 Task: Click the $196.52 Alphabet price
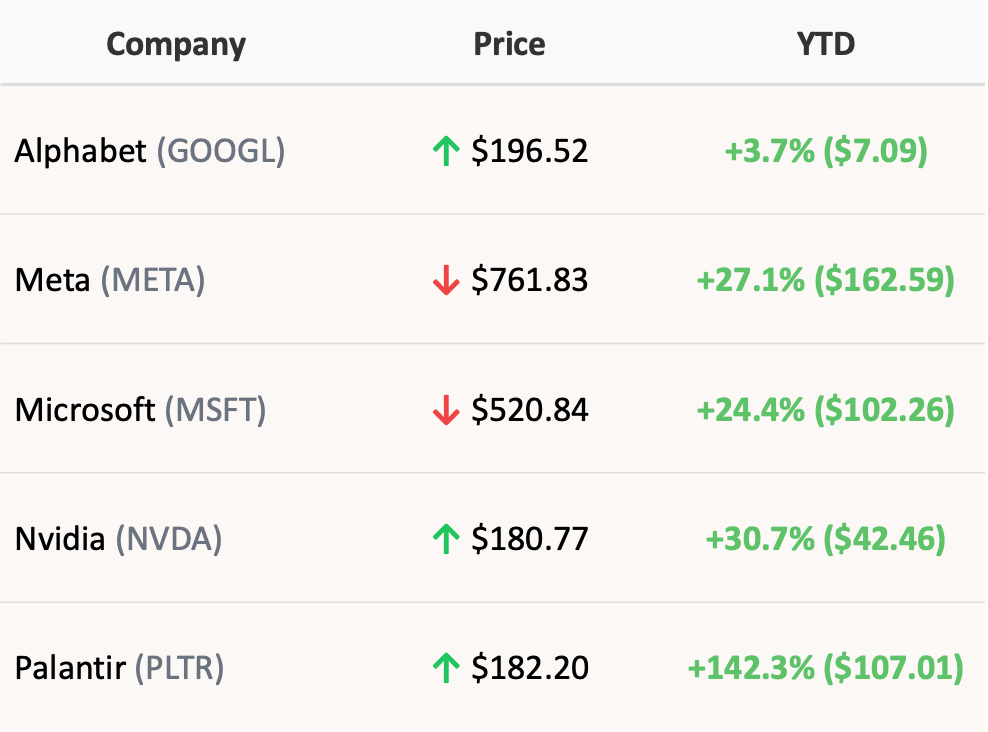[530, 151]
